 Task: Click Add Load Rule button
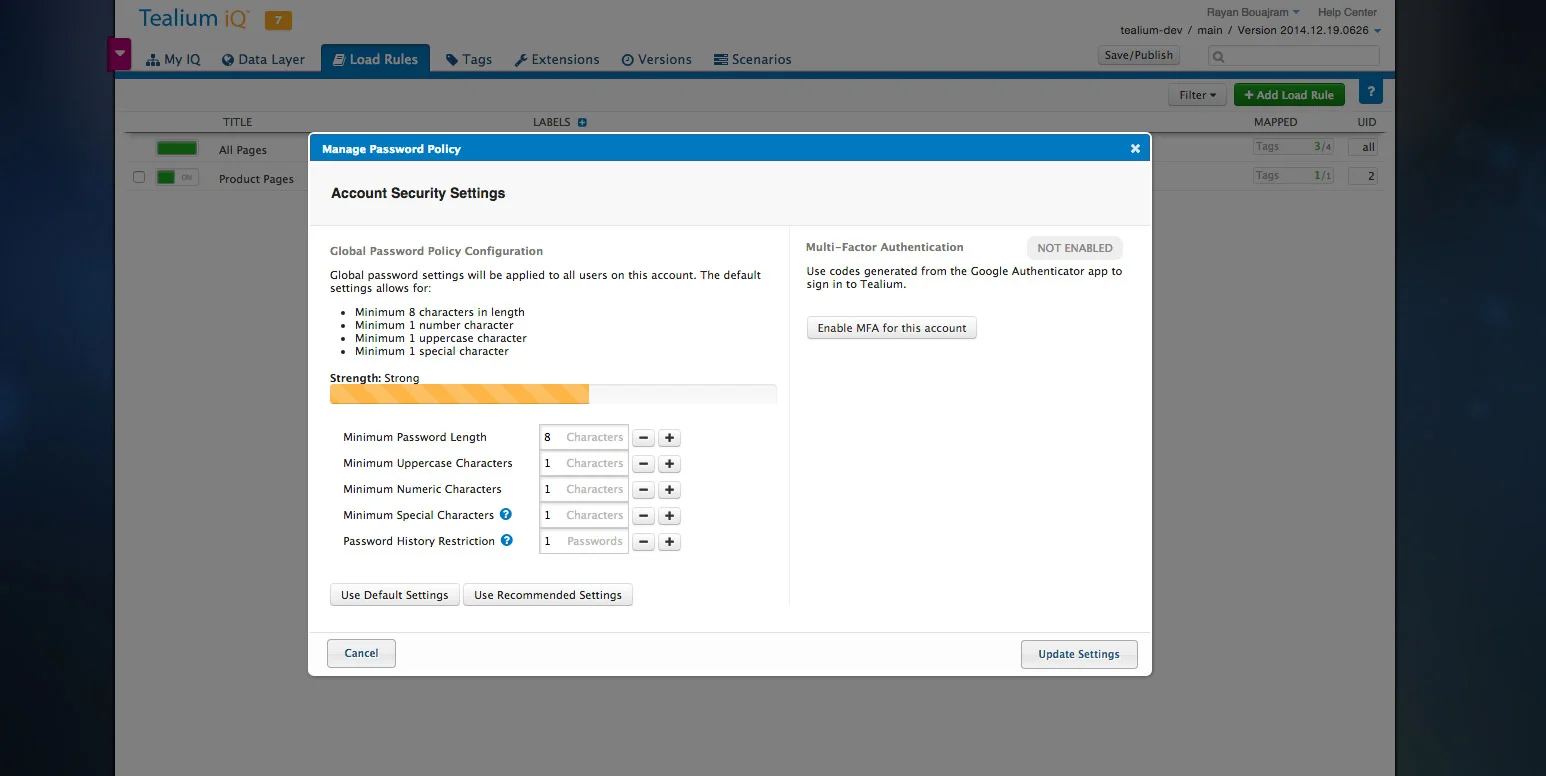[1289, 95]
